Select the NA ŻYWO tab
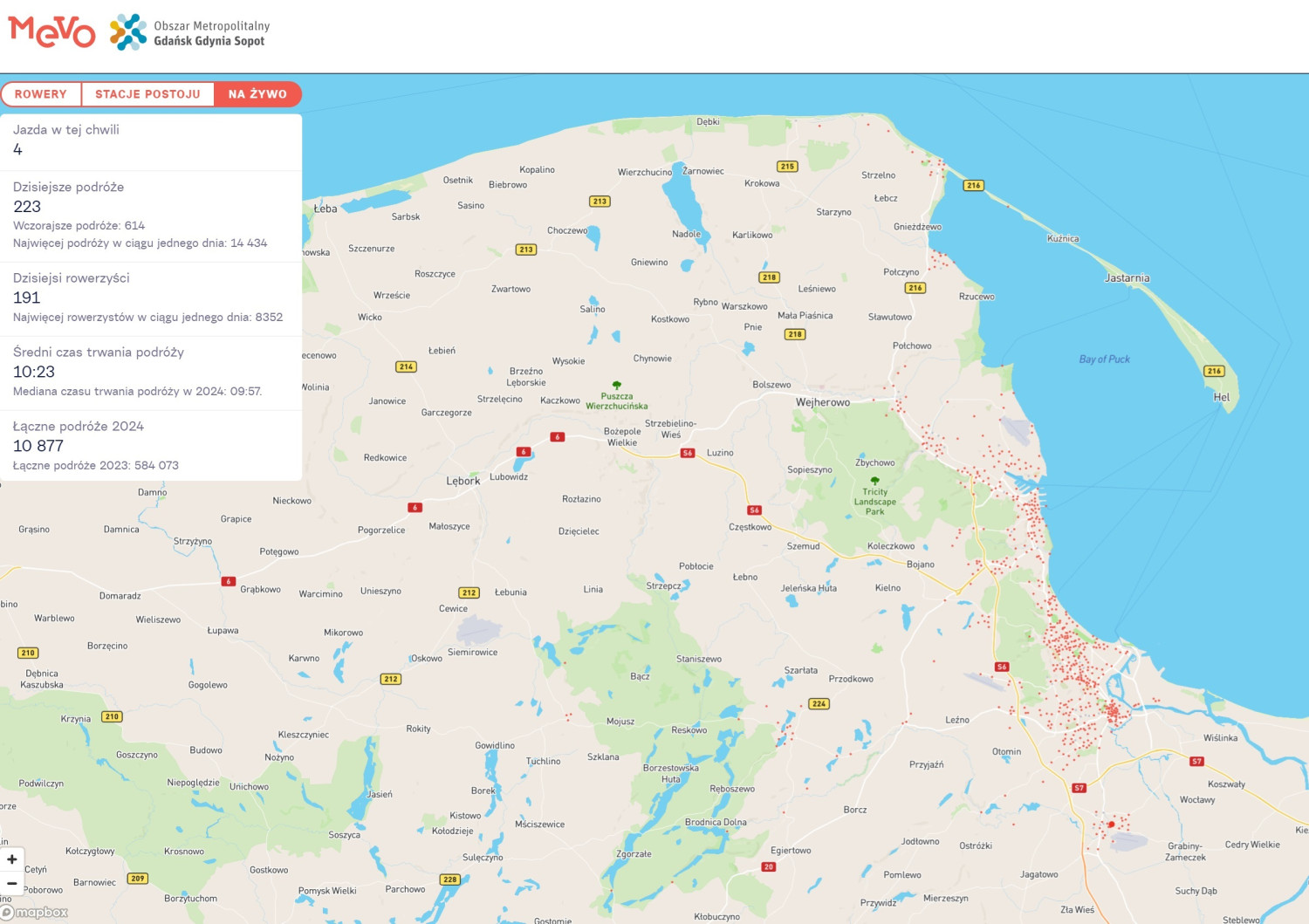 tap(257, 94)
